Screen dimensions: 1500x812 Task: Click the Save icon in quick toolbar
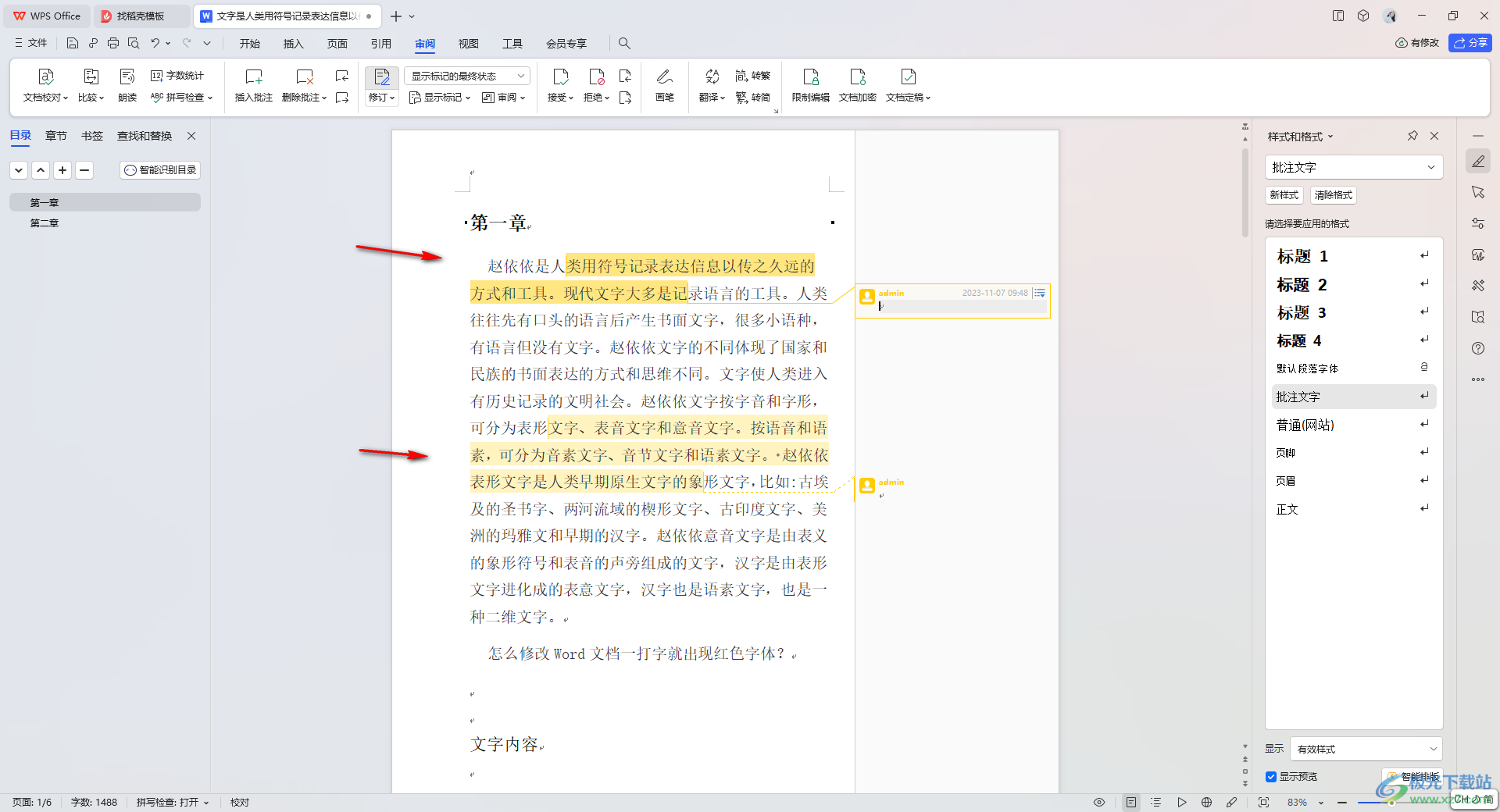point(73,43)
